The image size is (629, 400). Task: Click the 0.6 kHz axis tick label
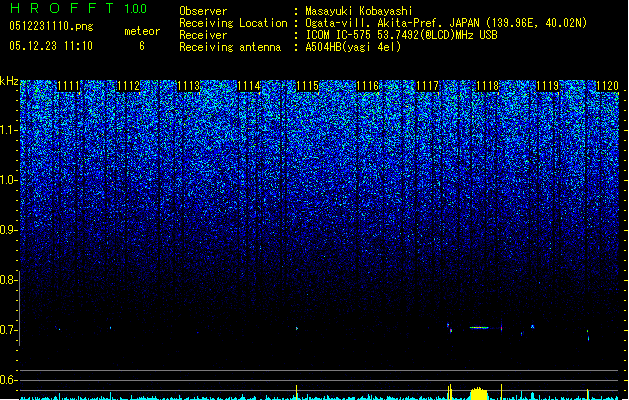click(x=9, y=380)
